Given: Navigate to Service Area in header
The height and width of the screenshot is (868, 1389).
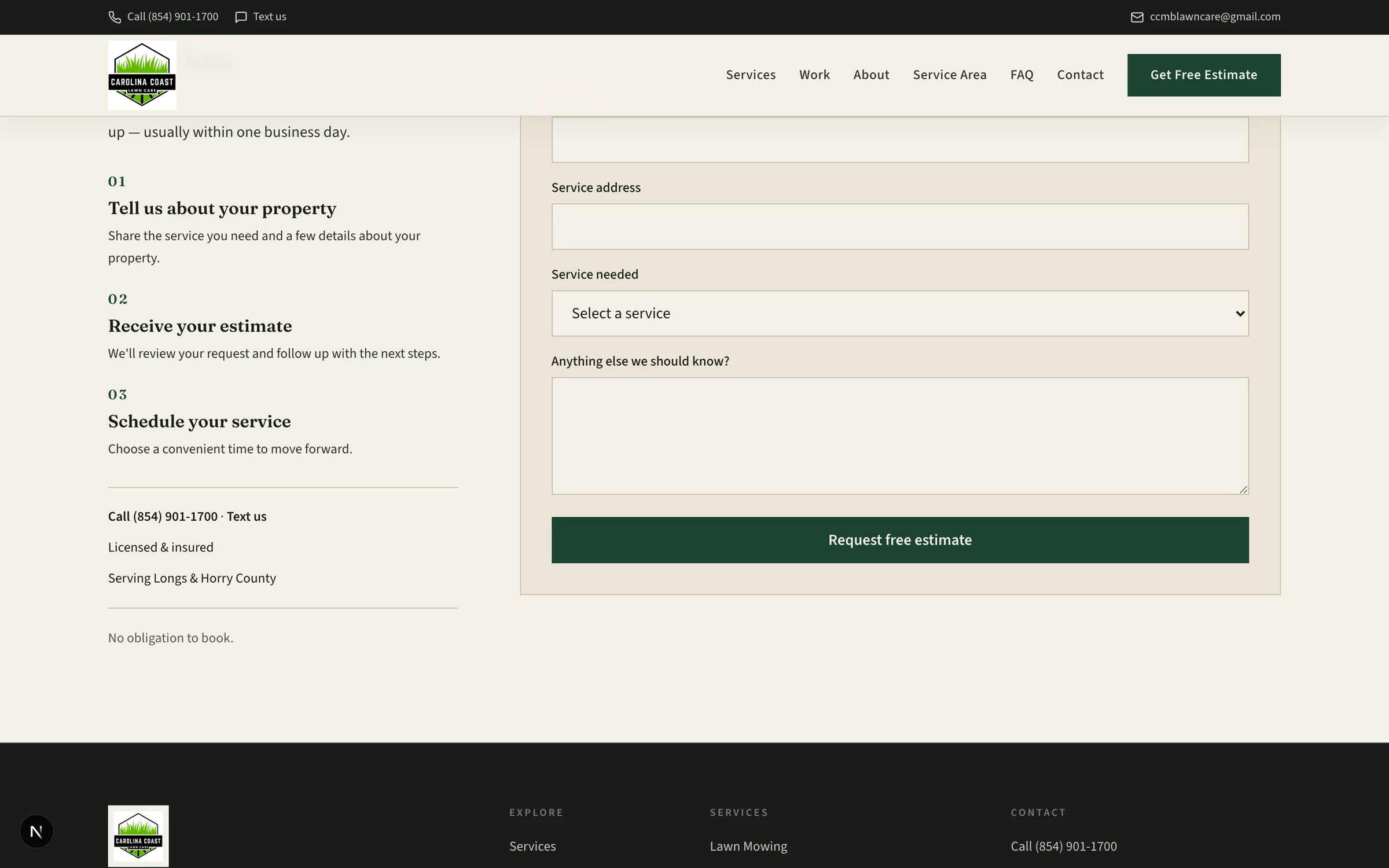Looking at the screenshot, I should point(950,75).
